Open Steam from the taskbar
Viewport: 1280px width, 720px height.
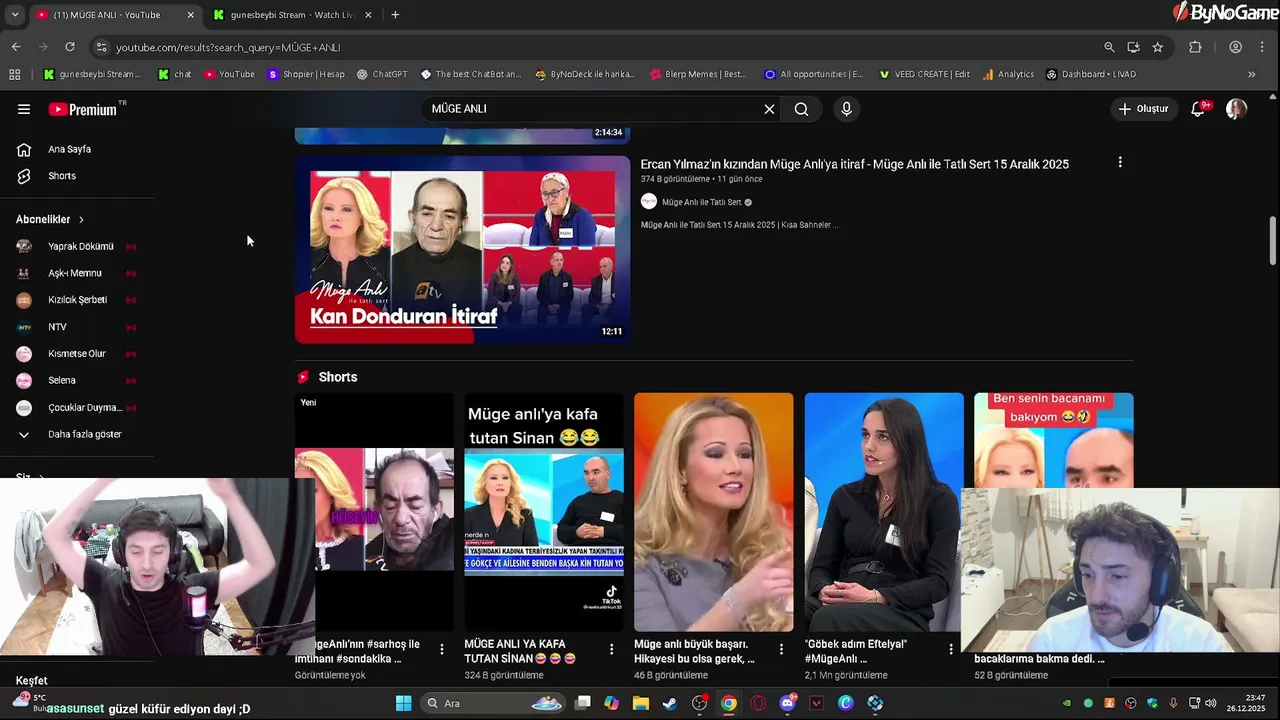click(x=670, y=703)
